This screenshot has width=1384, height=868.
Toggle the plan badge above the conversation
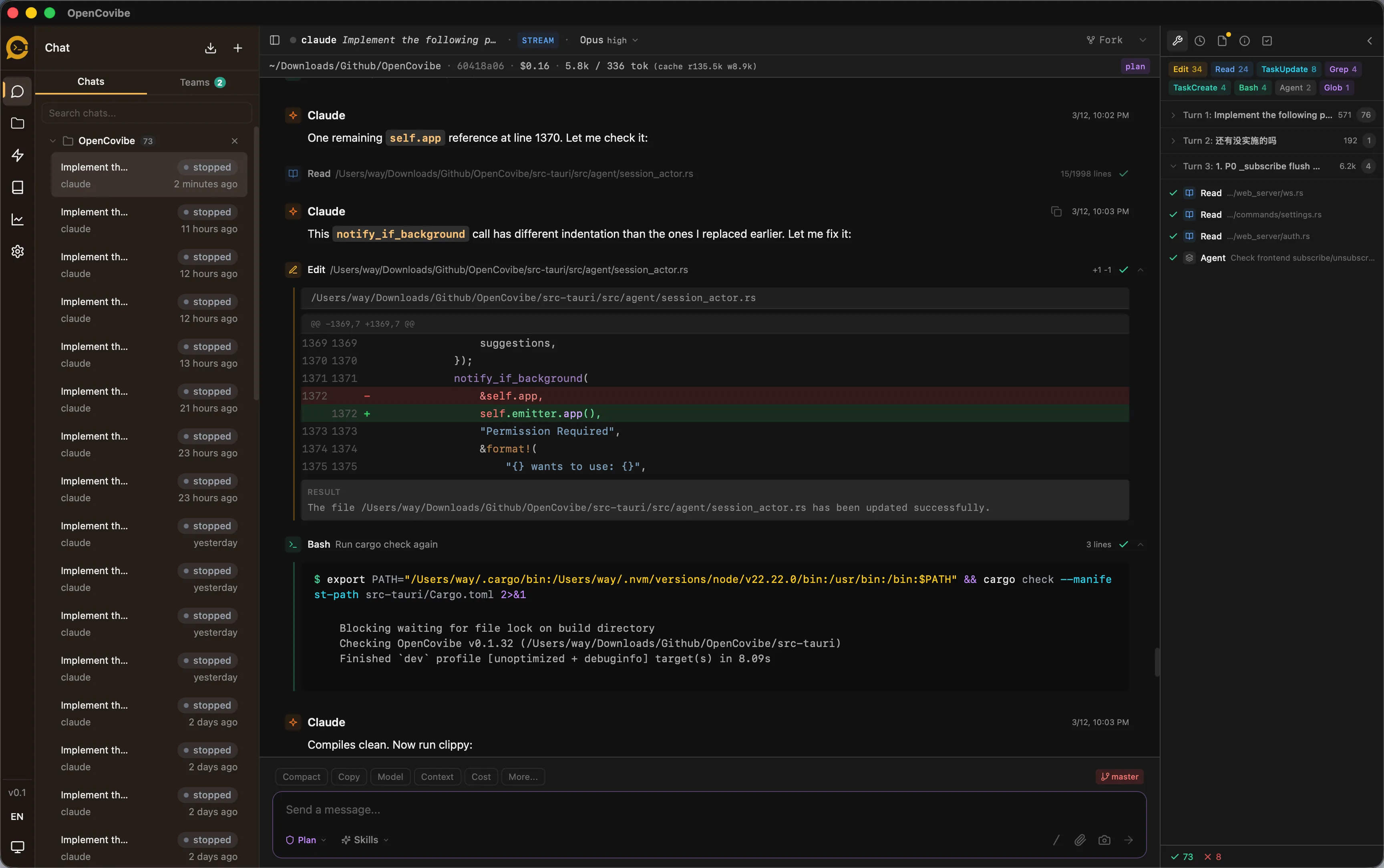click(1135, 66)
